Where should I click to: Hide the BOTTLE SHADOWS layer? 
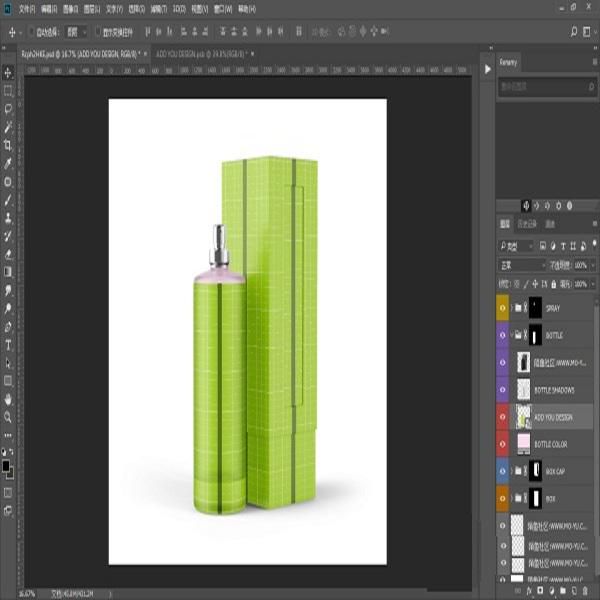(502, 390)
